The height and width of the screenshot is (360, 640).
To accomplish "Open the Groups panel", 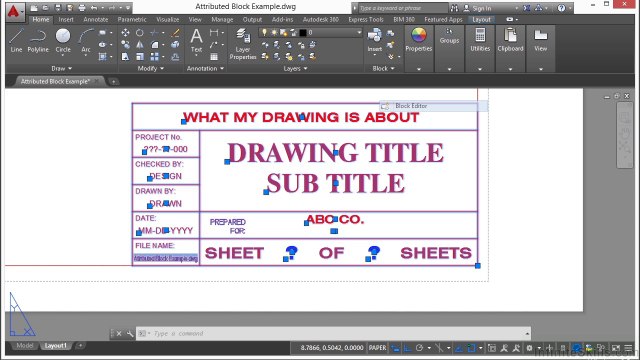I will 449,36.
